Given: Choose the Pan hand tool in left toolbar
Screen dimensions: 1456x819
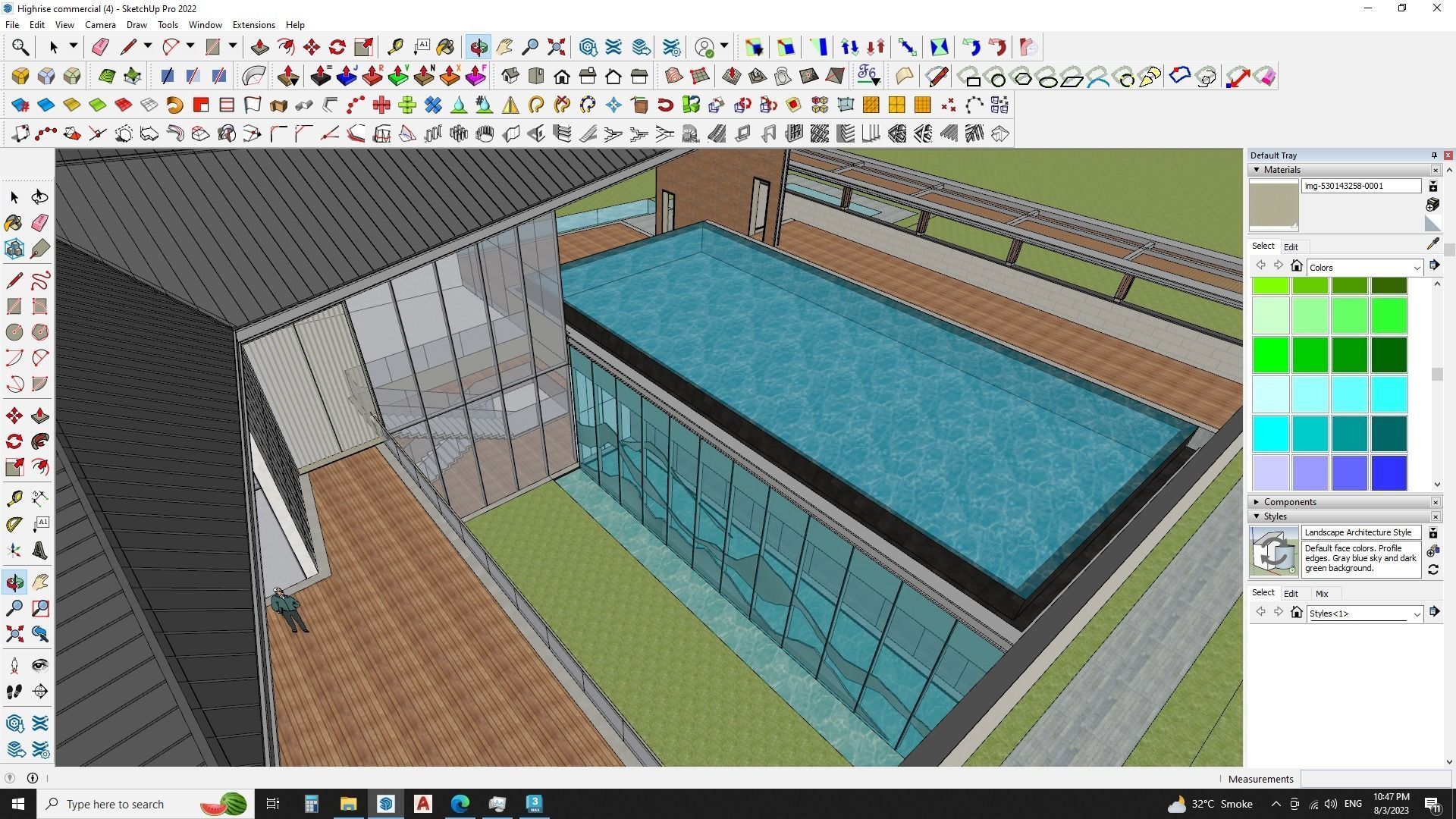Looking at the screenshot, I should pos(40,582).
